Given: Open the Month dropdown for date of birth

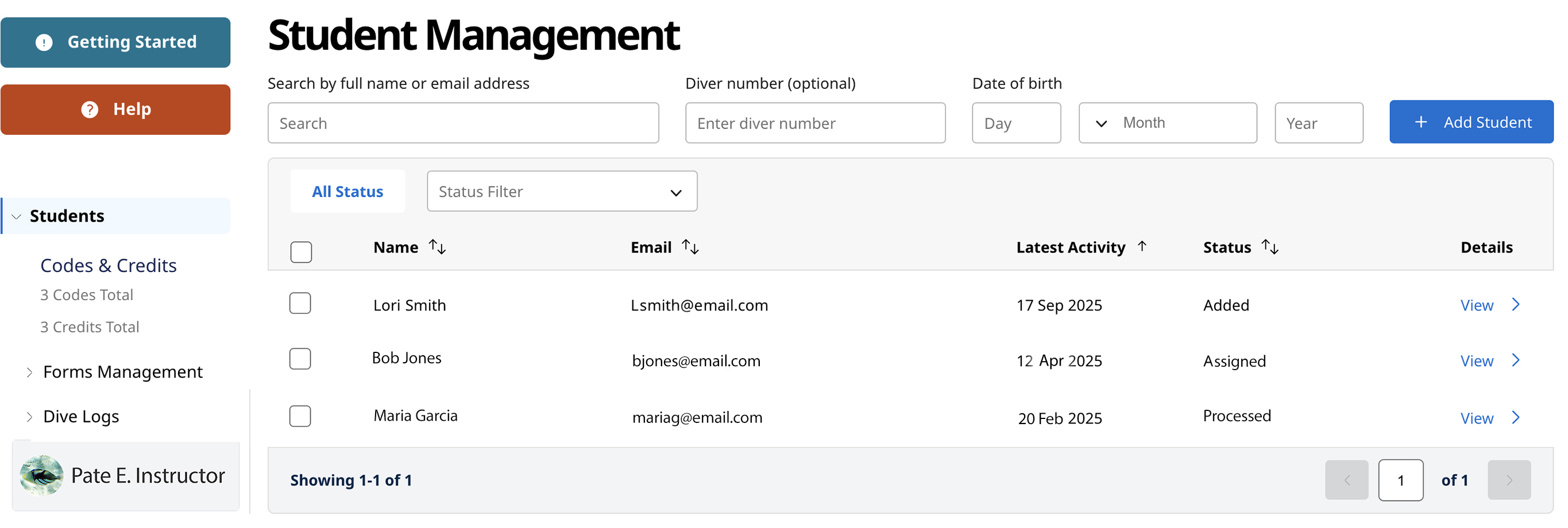Looking at the screenshot, I should point(1168,123).
